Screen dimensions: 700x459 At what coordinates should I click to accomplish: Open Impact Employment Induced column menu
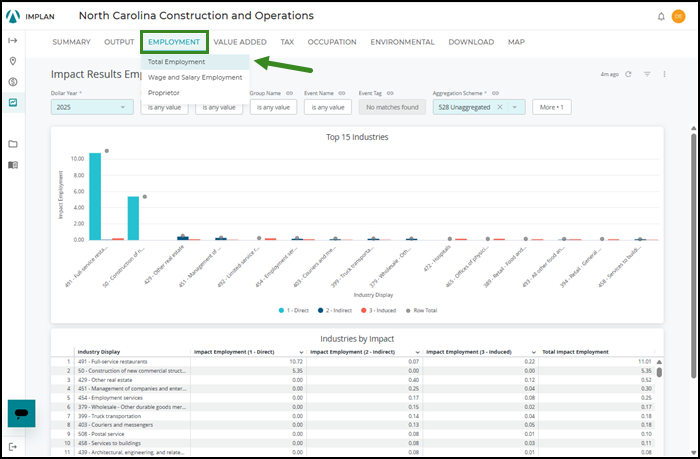(x=533, y=352)
